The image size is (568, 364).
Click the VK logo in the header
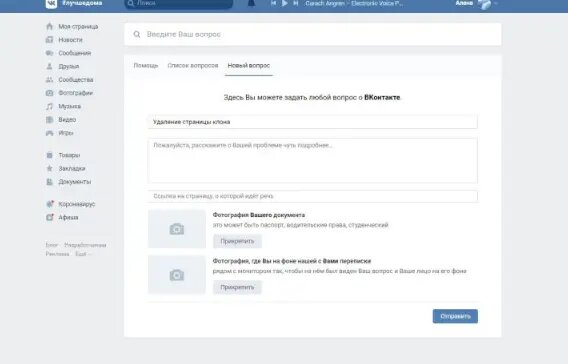pos(51,4)
